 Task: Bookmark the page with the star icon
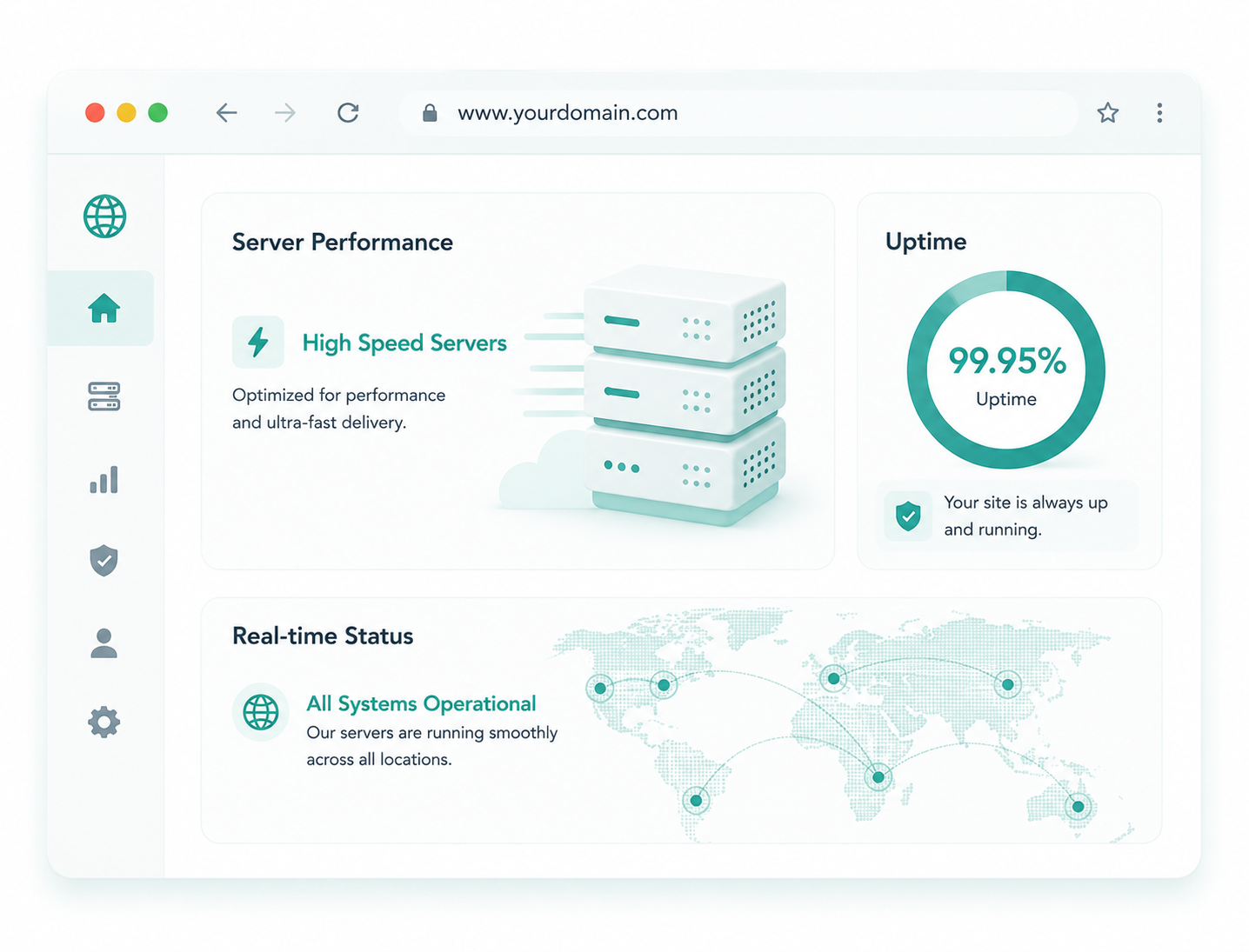pyautogui.click(x=1107, y=112)
